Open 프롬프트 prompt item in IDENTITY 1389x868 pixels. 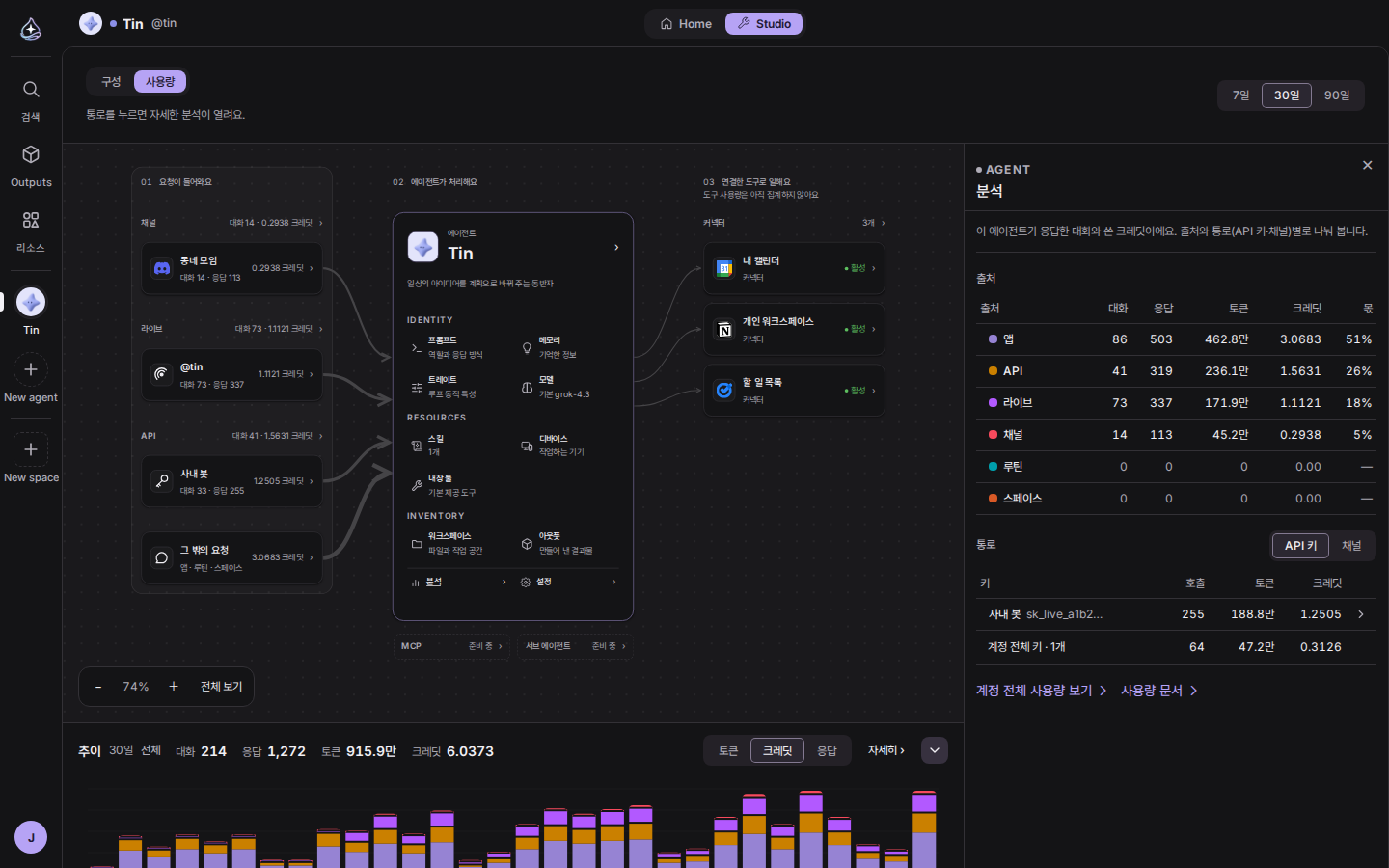457,347
